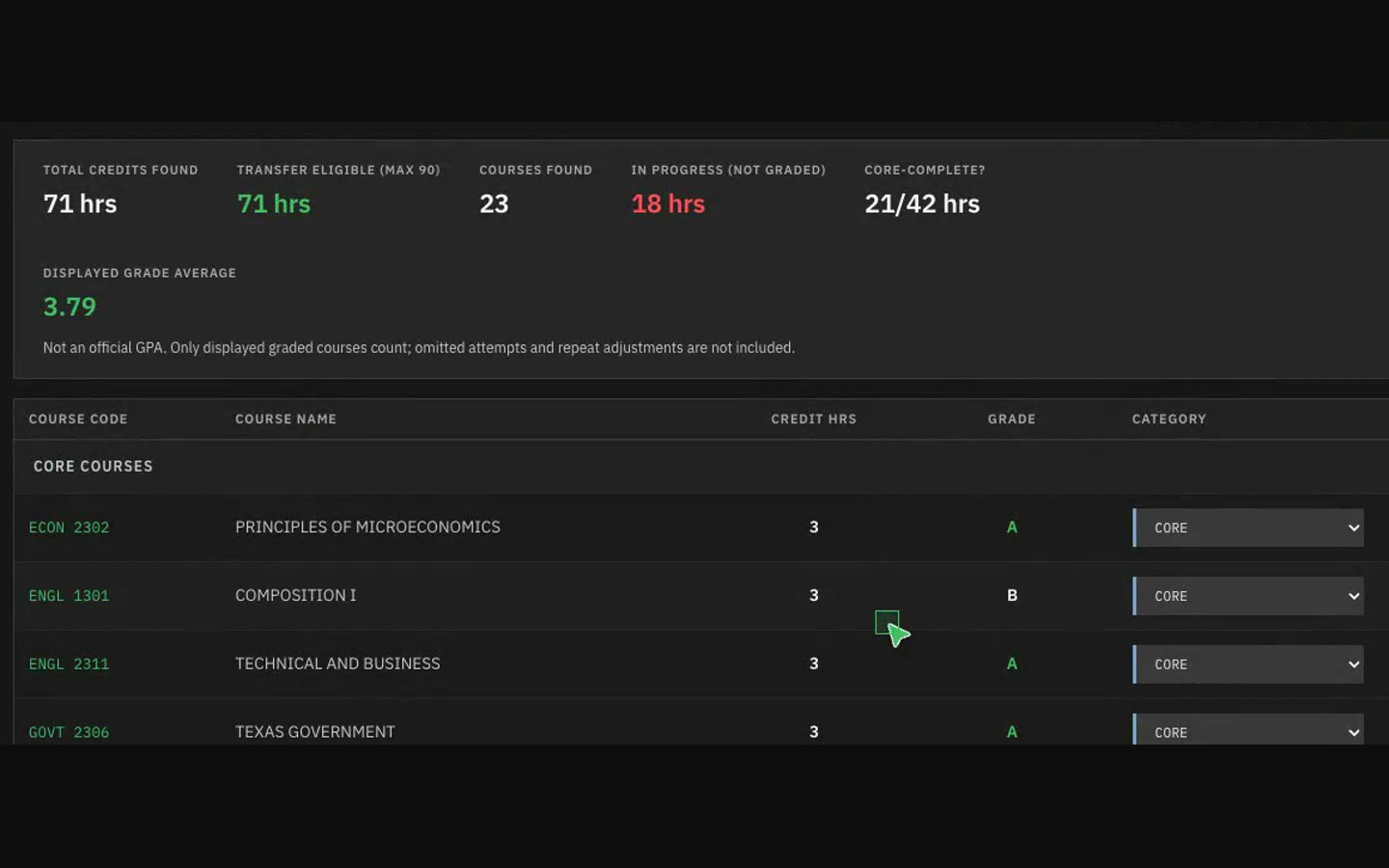The image size is (1389, 868).
Task: Click the A grade for ENGL 2311
Action: click(x=1012, y=664)
